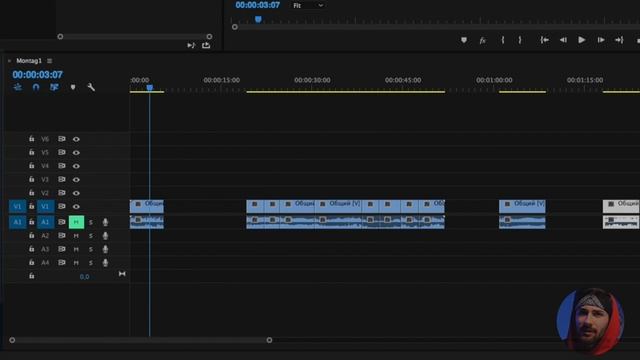Image resolution: width=640 pixels, height=360 pixels.
Task: Select the audio clip near 01:00:00
Action: (x=522, y=222)
